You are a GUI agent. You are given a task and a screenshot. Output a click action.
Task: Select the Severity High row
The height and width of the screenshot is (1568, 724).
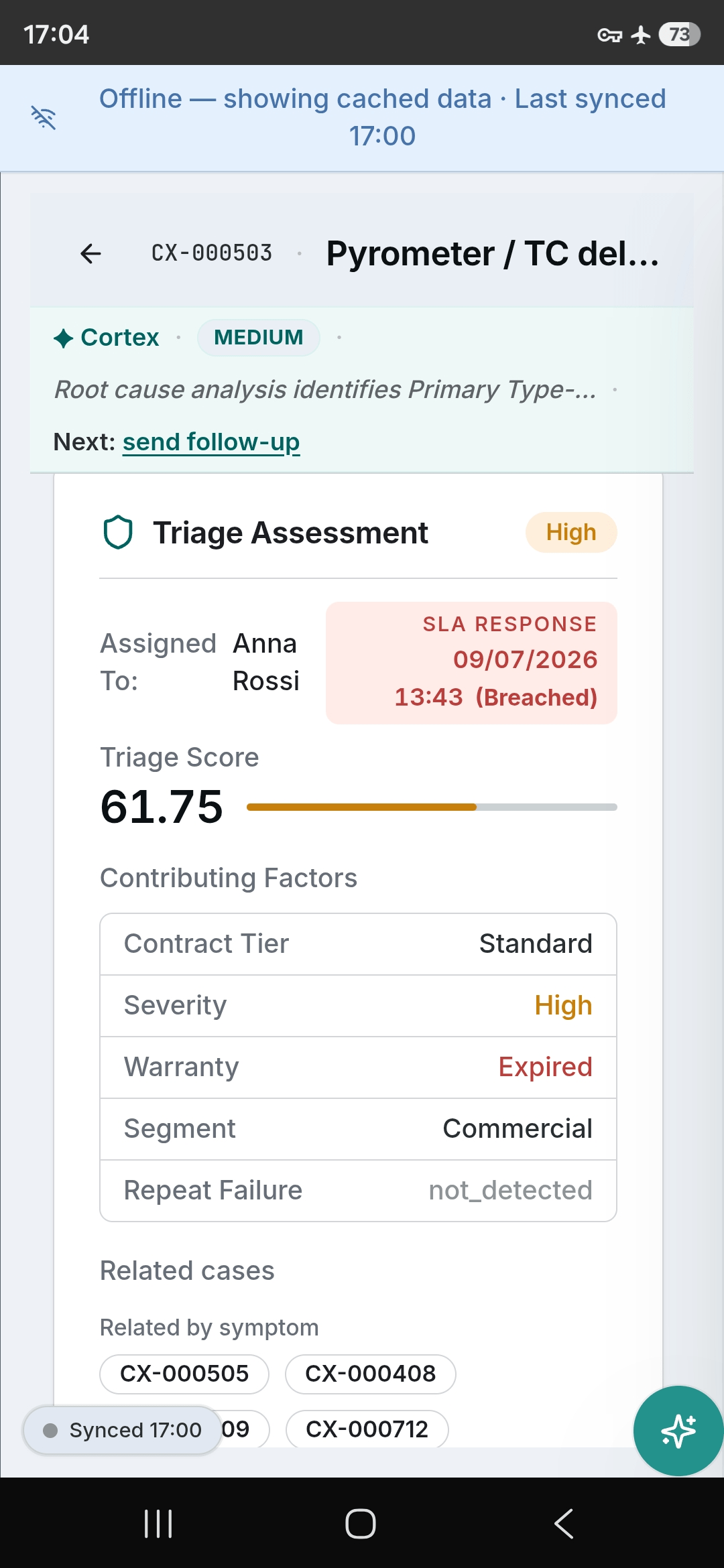358,1006
